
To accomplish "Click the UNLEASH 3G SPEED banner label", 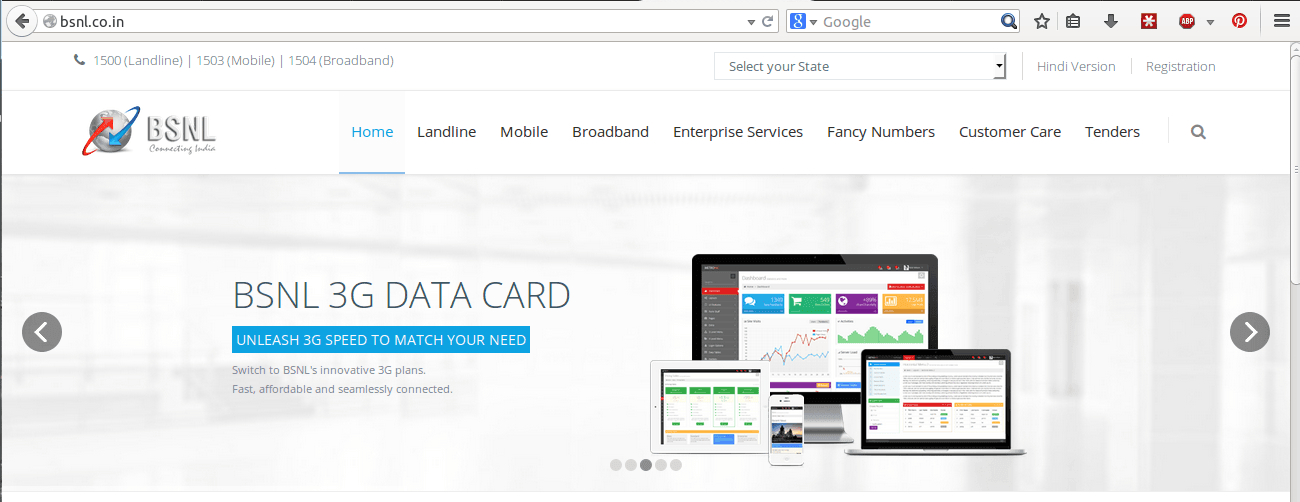I will point(381,340).
